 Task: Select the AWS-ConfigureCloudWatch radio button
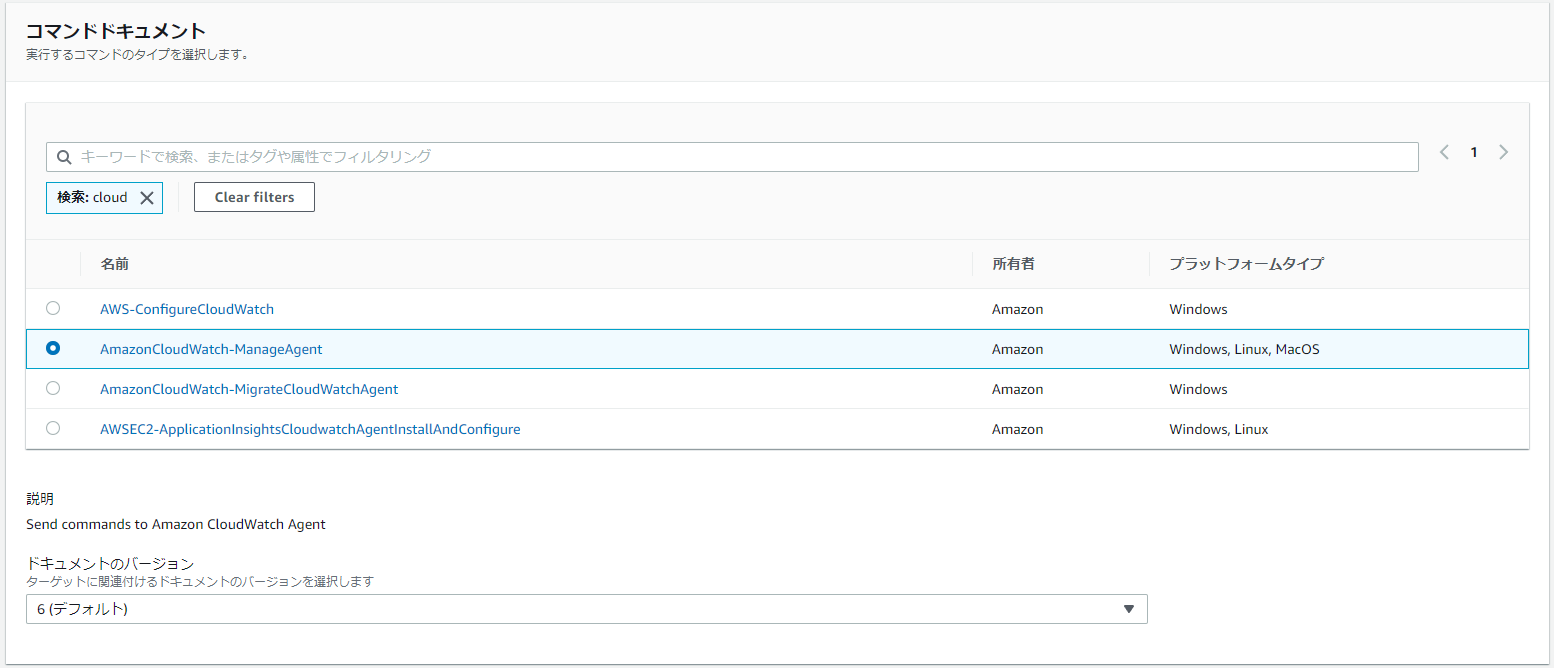53,308
